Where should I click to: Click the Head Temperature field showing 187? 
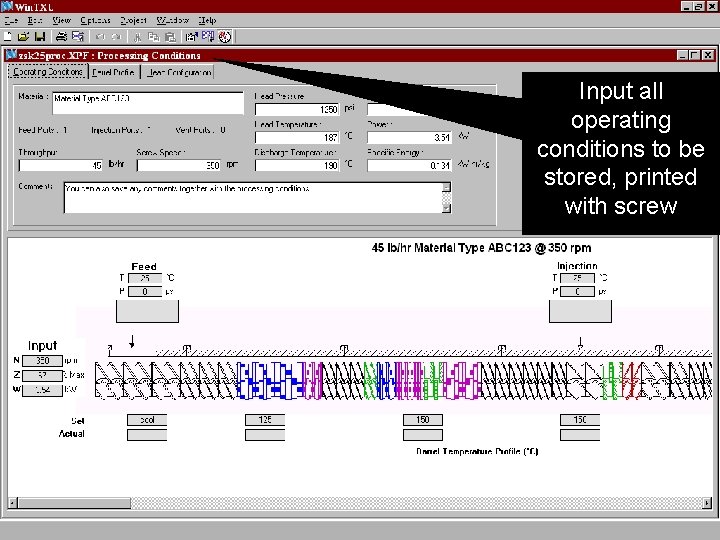(x=297, y=137)
